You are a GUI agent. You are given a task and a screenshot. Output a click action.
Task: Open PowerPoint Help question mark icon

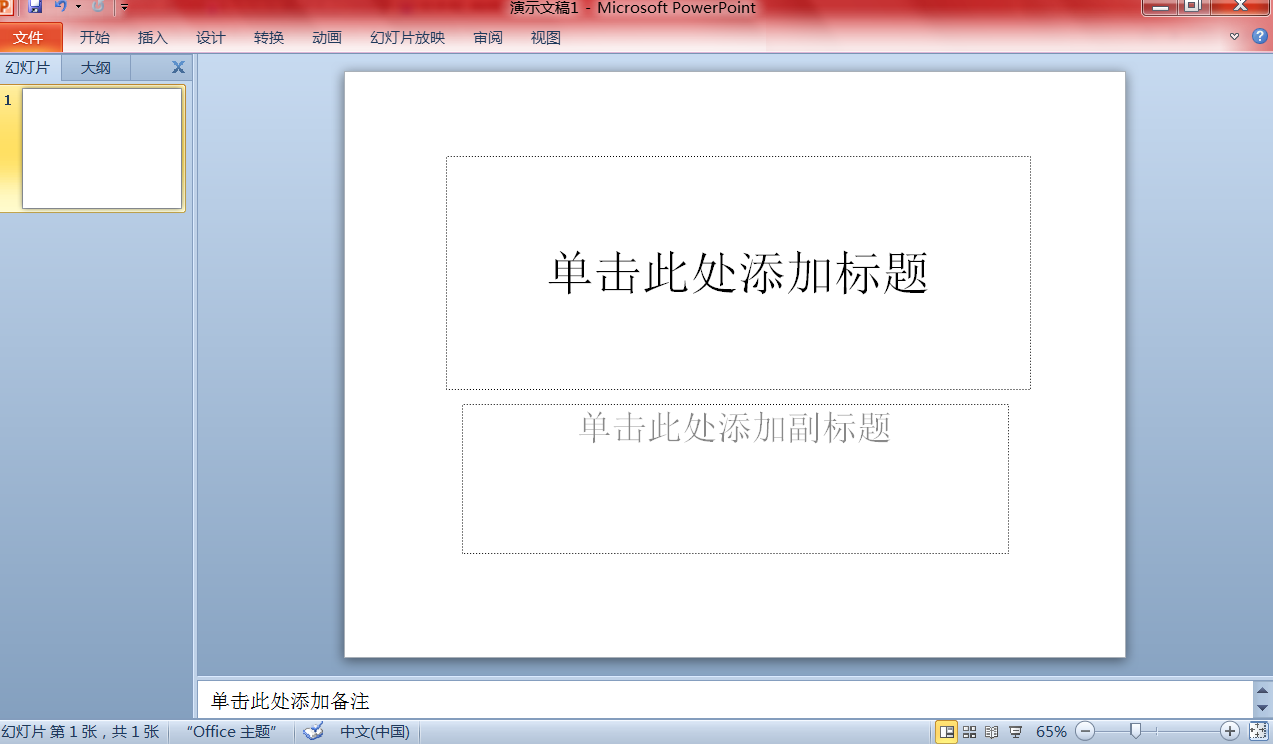(1259, 36)
